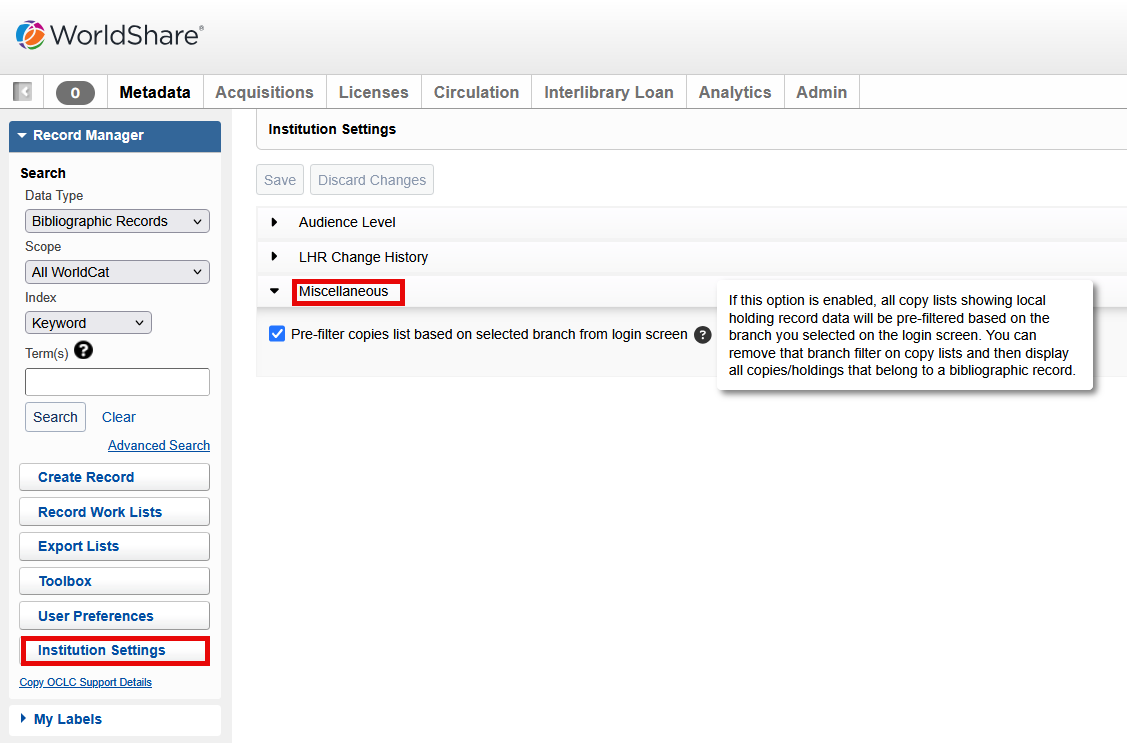Viewport: 1127px width, 743px height.
Task: Open the Scope dropdown showing All WorldCat
Action: tap(117, 272)
